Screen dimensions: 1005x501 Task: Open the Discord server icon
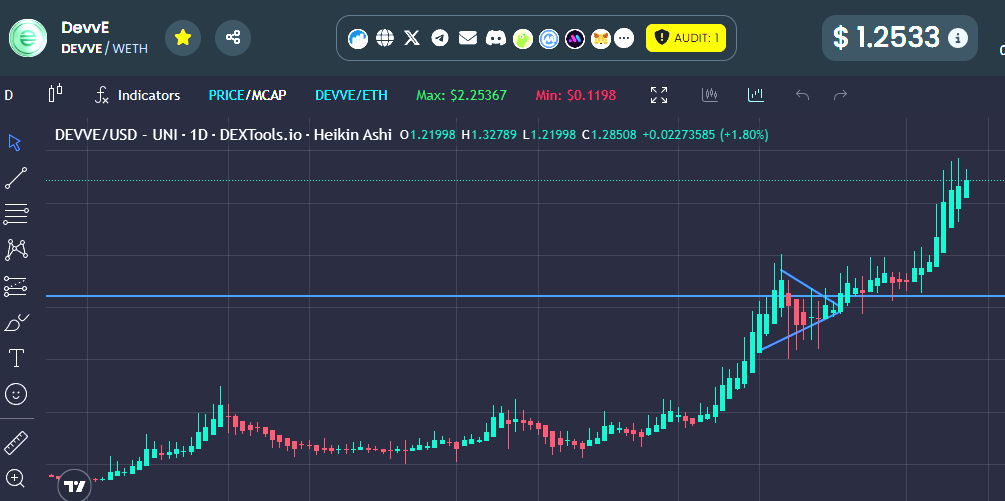(495, 38)
